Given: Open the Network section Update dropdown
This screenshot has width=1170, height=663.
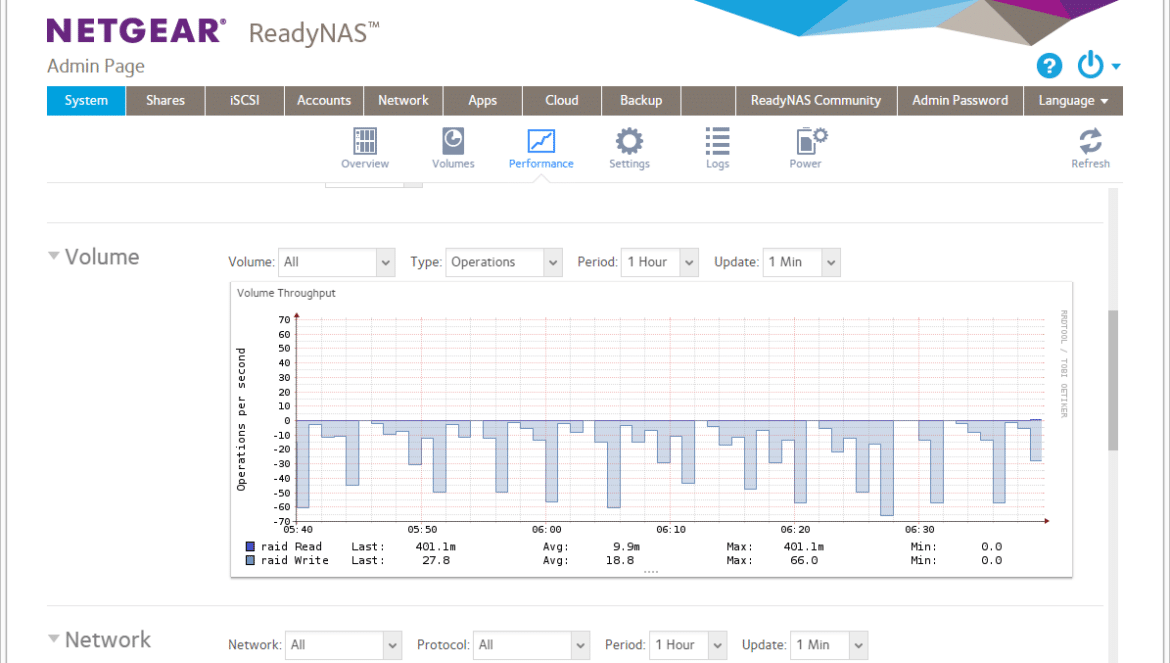Looking at the screenshot, I should 829,645.
